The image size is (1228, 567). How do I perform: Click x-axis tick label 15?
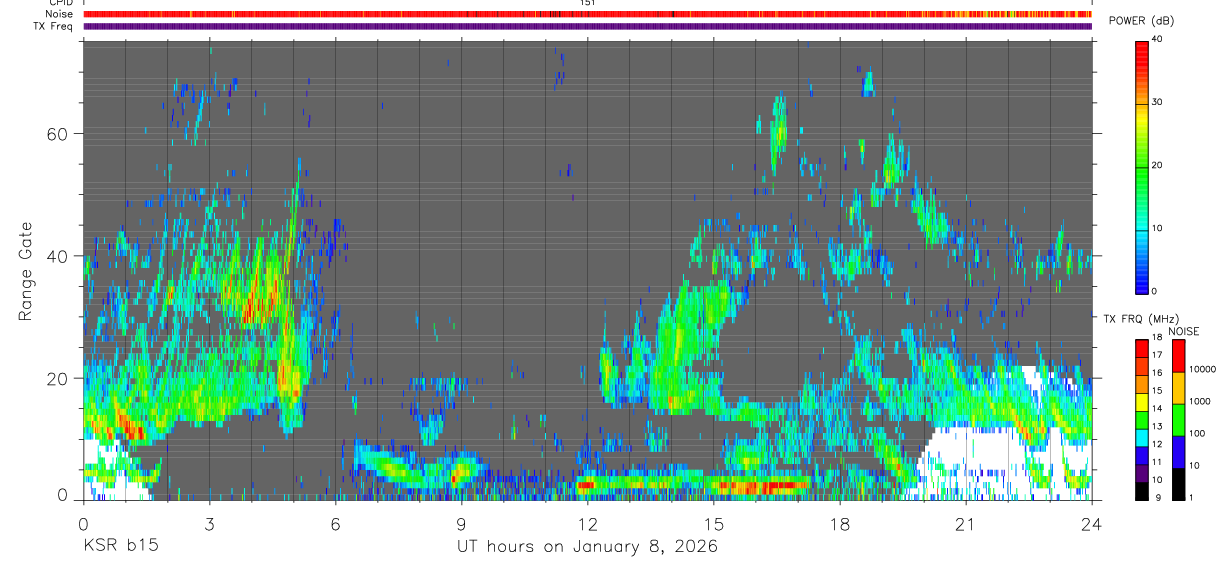(713, 523)
